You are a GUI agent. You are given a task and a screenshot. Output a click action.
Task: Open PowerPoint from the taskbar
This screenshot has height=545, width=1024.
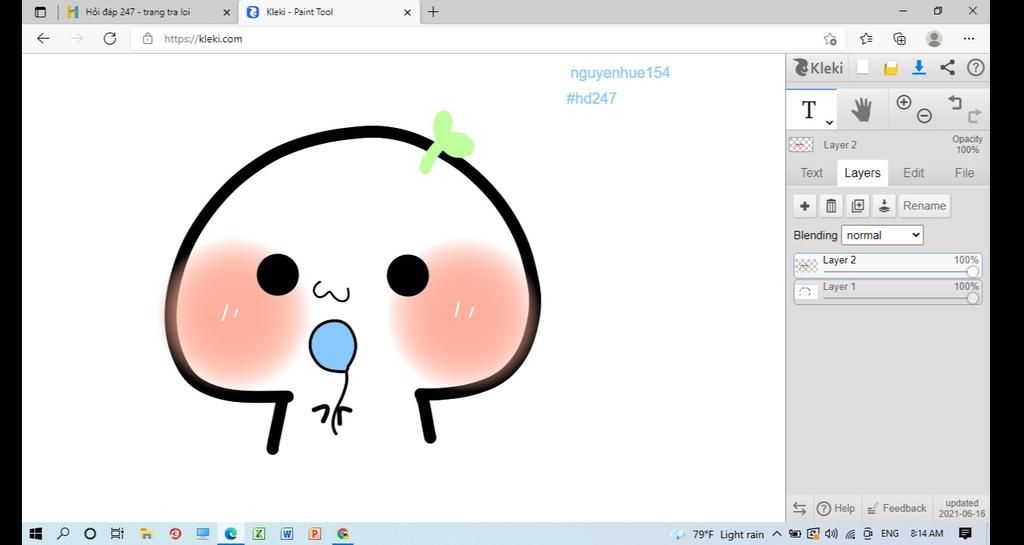point(315,534)
